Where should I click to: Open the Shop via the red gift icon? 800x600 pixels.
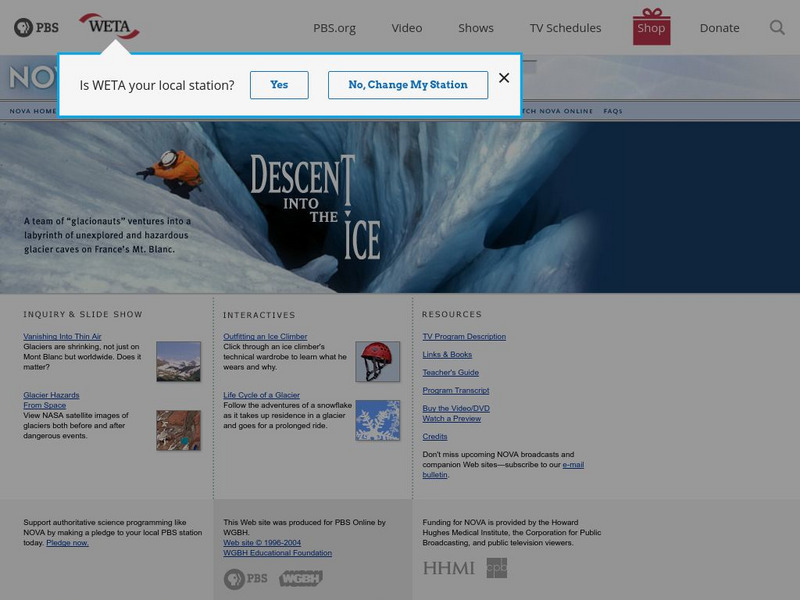pos(651,27)
